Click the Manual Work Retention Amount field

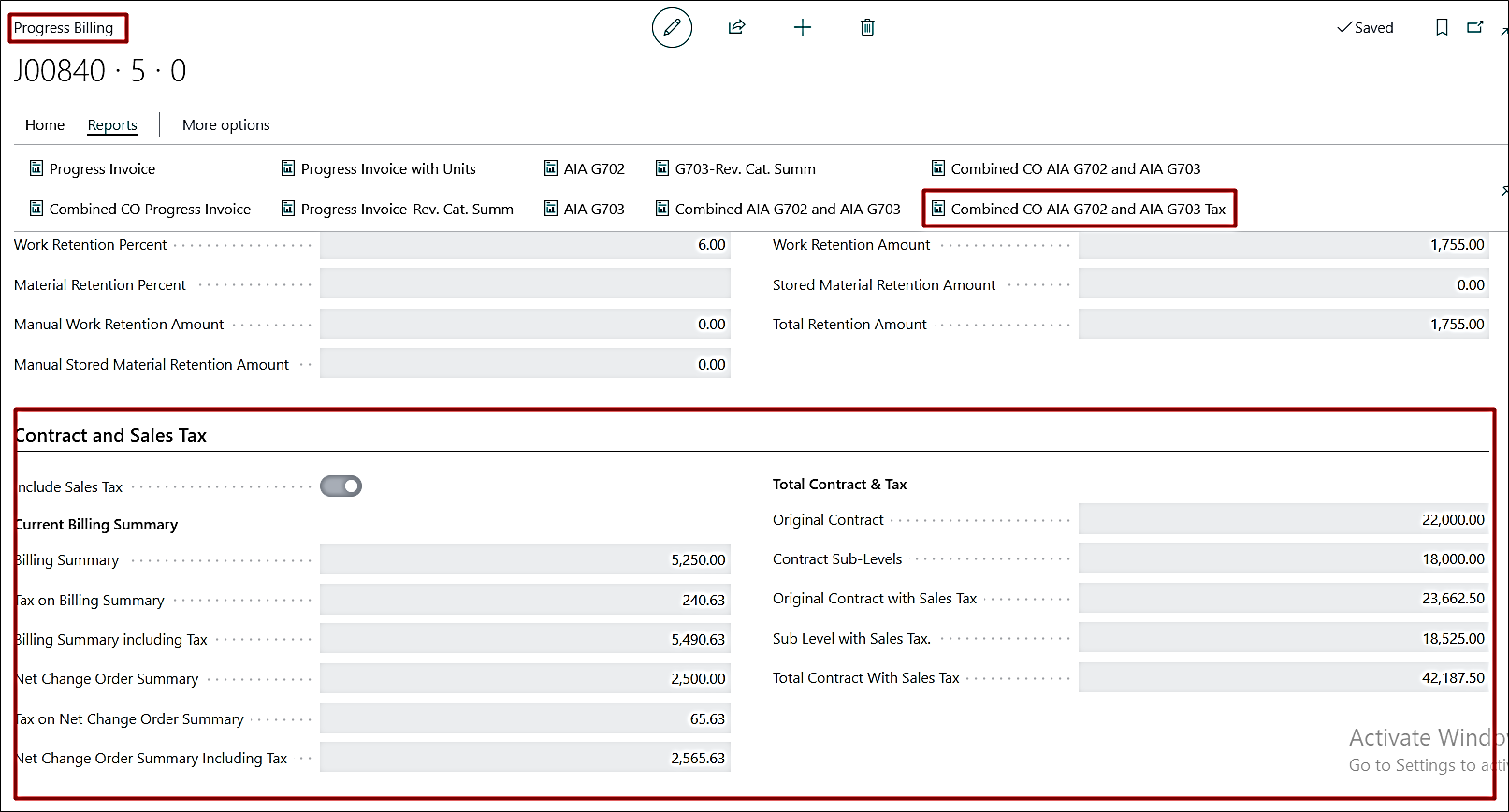tap(525, 324)
